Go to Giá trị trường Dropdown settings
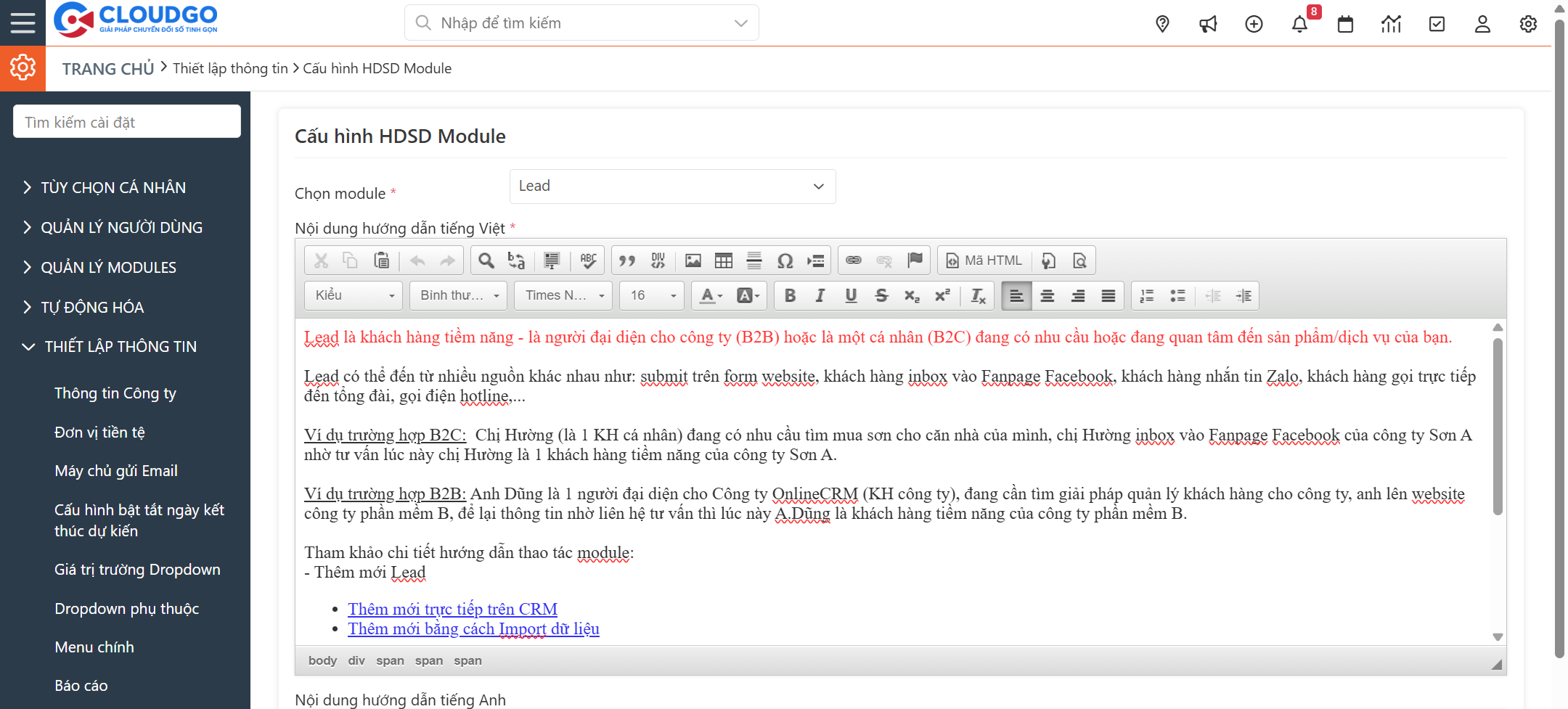1568x709 pixels. coord(137,569)
